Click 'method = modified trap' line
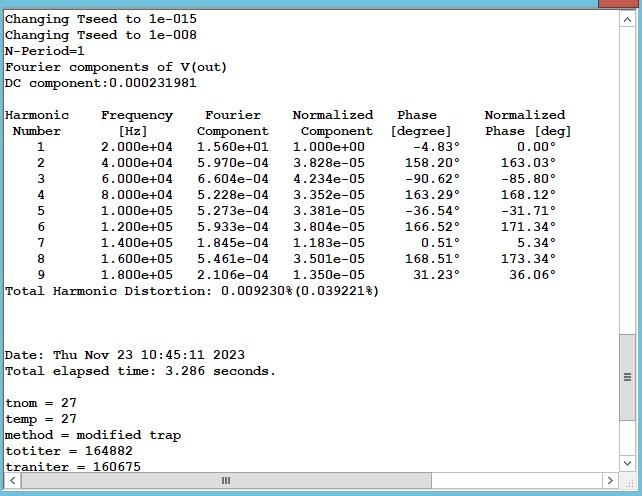This screenshot has width=642, height=496. 93,435
